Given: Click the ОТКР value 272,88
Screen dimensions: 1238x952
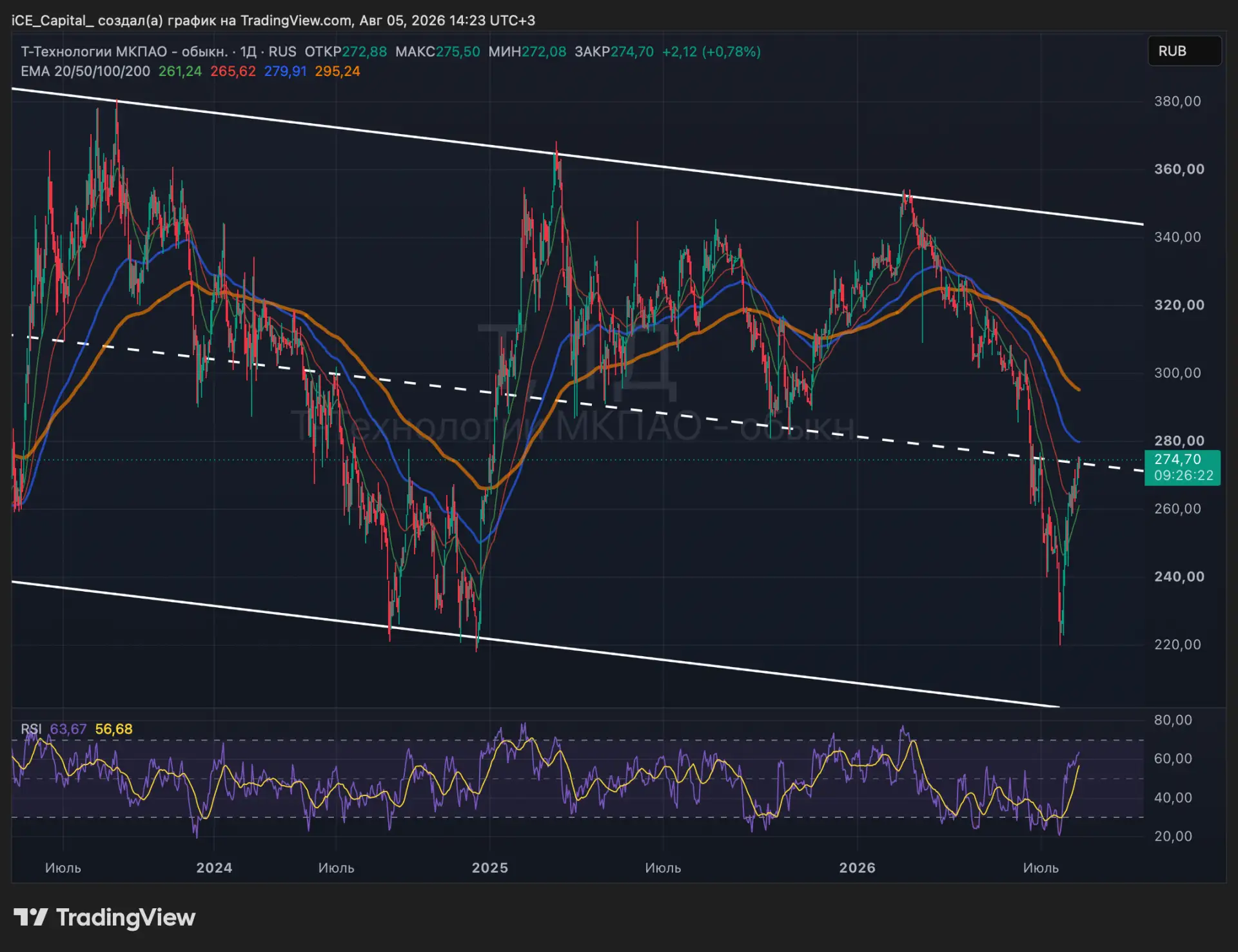Looking at the screenshot, I should click(x=364, y=52).
